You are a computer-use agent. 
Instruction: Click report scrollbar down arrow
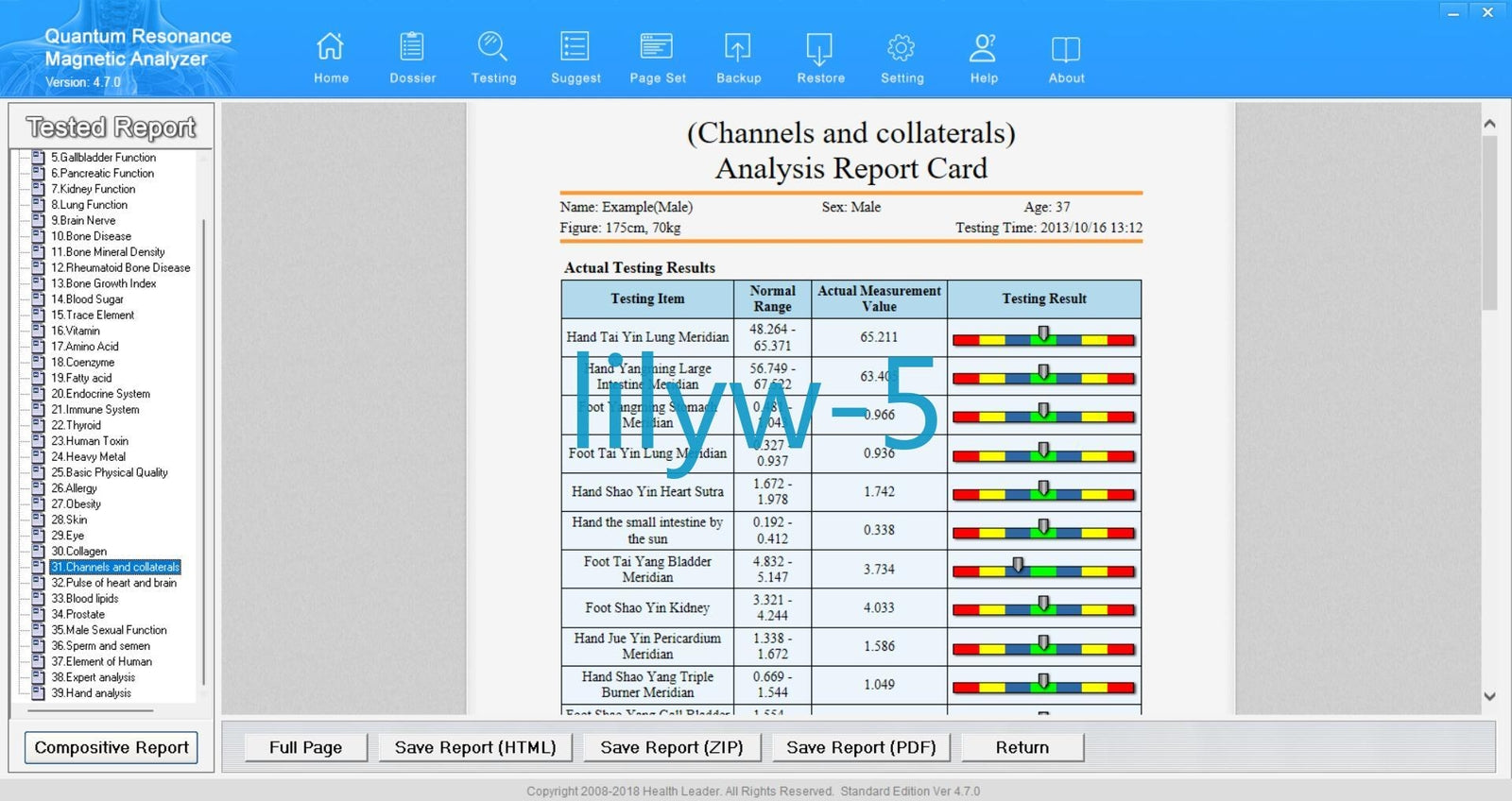coord(1489,697)
